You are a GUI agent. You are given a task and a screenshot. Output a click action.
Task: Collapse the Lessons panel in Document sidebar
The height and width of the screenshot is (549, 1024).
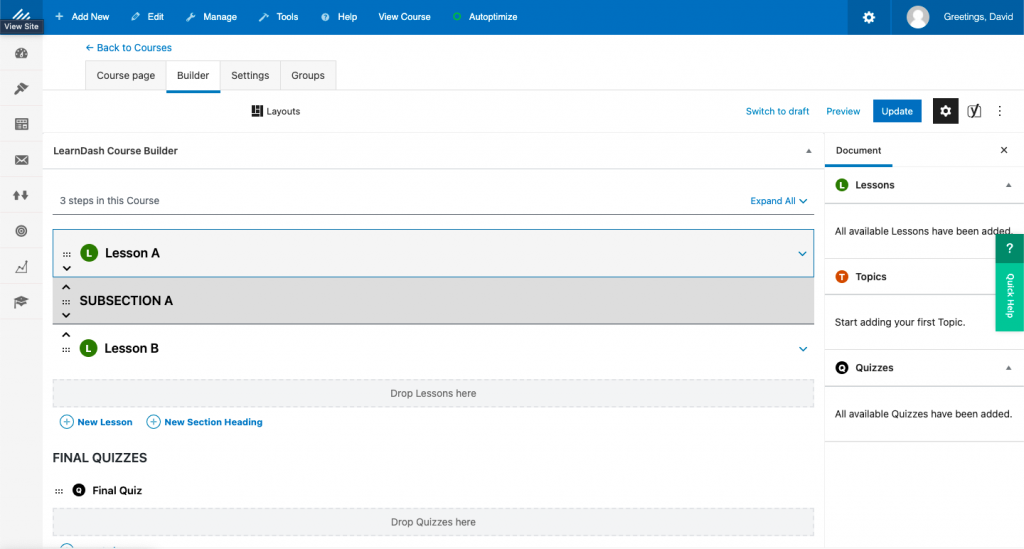pos(1008,185)
